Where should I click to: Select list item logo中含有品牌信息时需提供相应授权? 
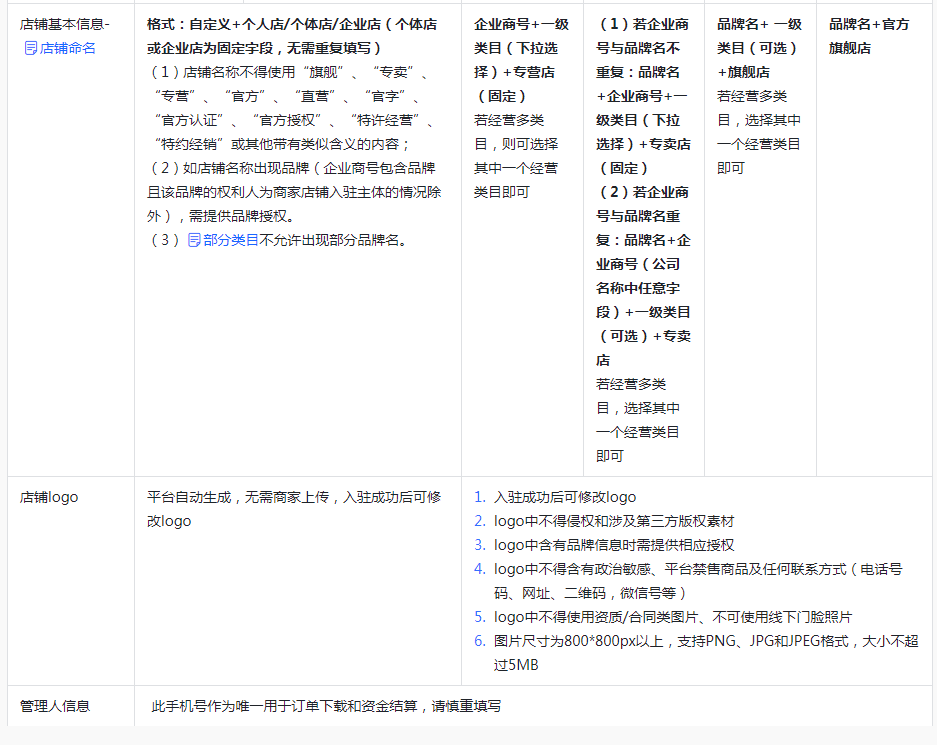tap(614, 545)
